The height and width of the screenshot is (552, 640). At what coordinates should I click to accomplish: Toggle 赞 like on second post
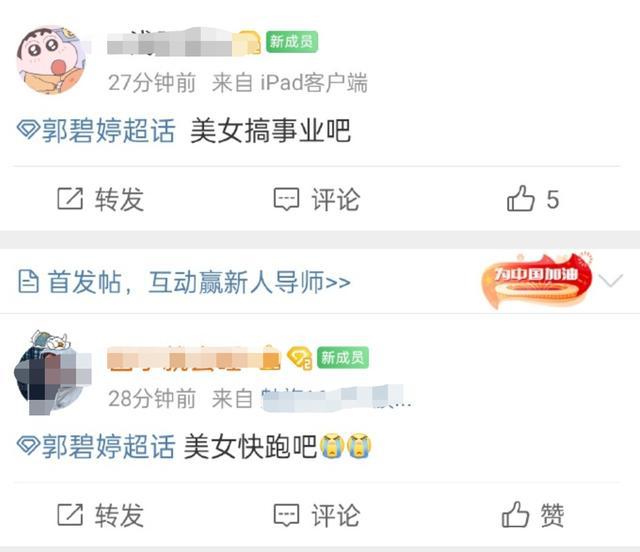click(533, 515)
